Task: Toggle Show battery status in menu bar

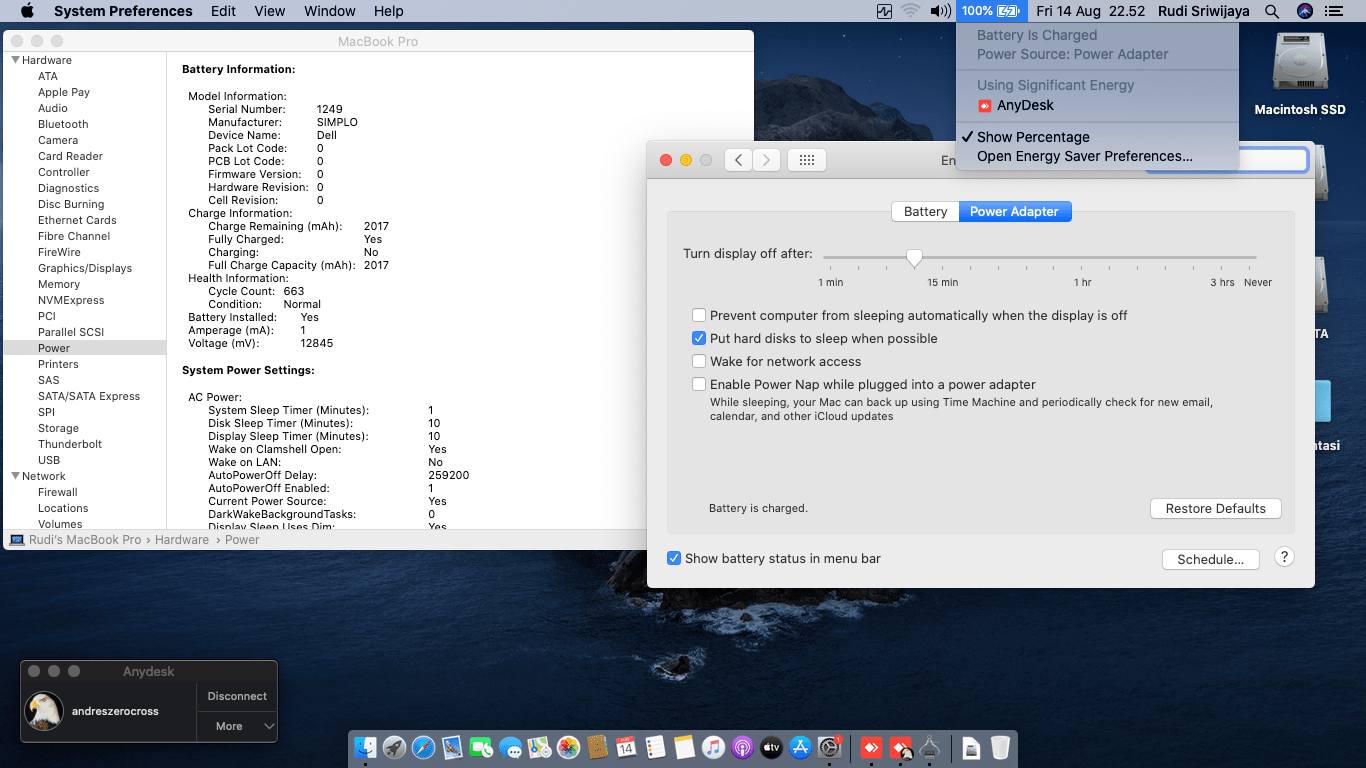Action: (675, 558)
